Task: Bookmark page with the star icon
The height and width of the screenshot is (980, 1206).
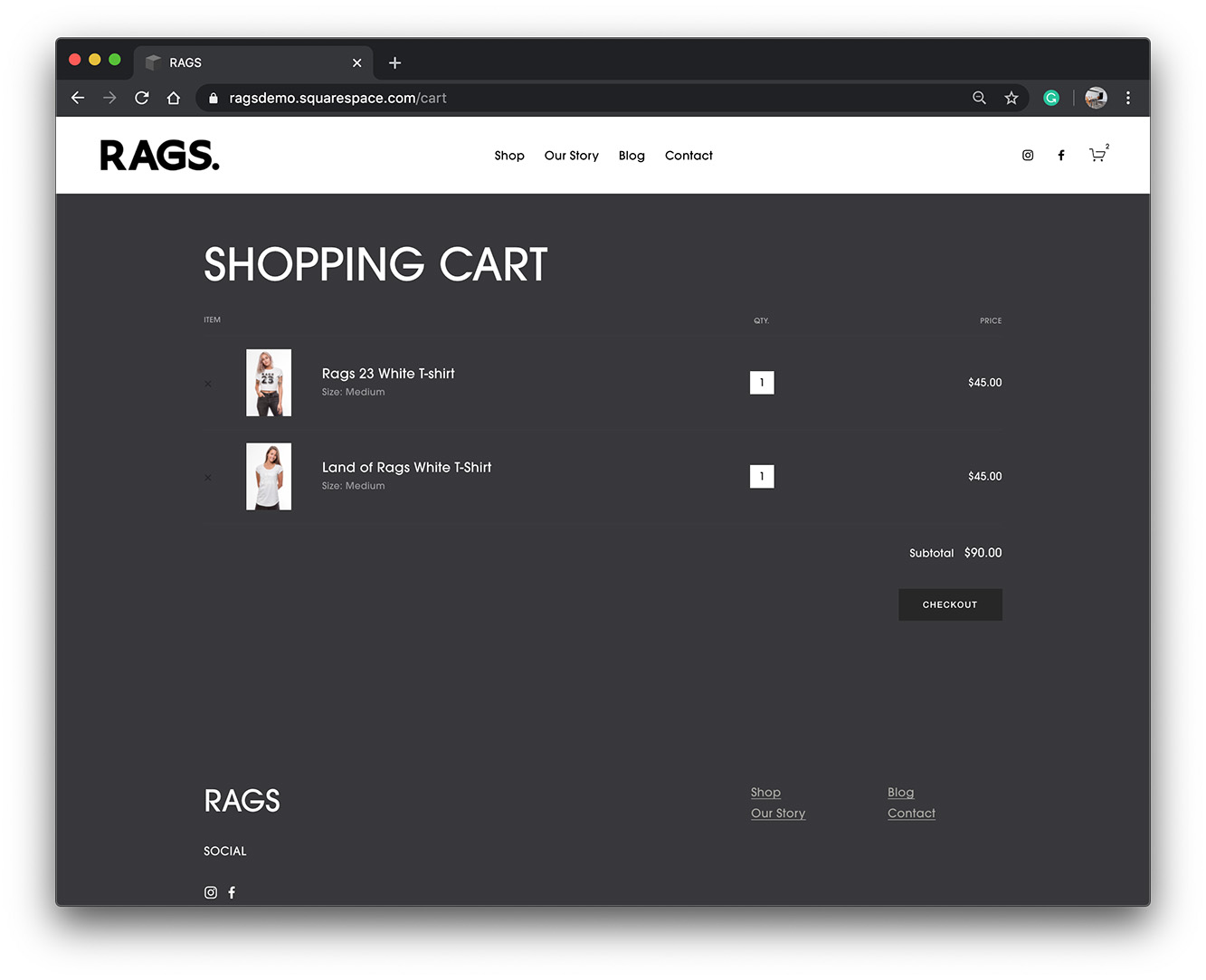Action: point(1011,98)
